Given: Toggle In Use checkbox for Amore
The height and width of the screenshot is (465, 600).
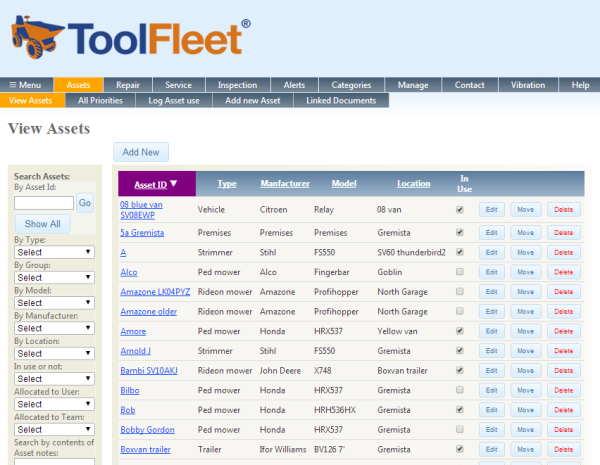Looking at the screenshot, I should (460, 331).
